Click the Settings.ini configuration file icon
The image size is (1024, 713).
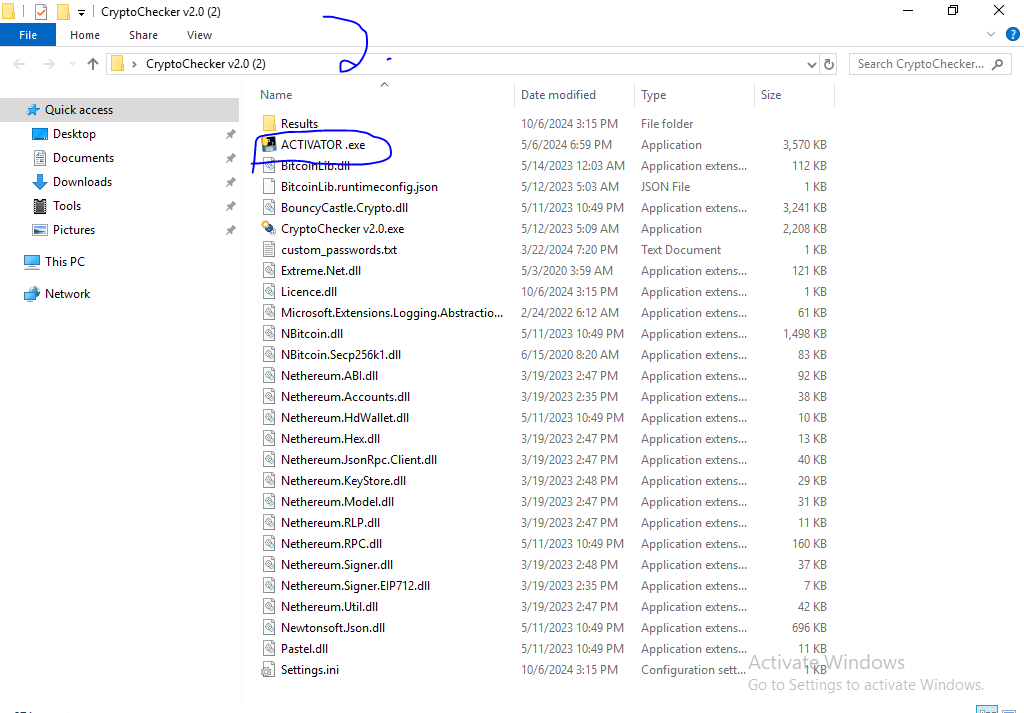point(268,670)
